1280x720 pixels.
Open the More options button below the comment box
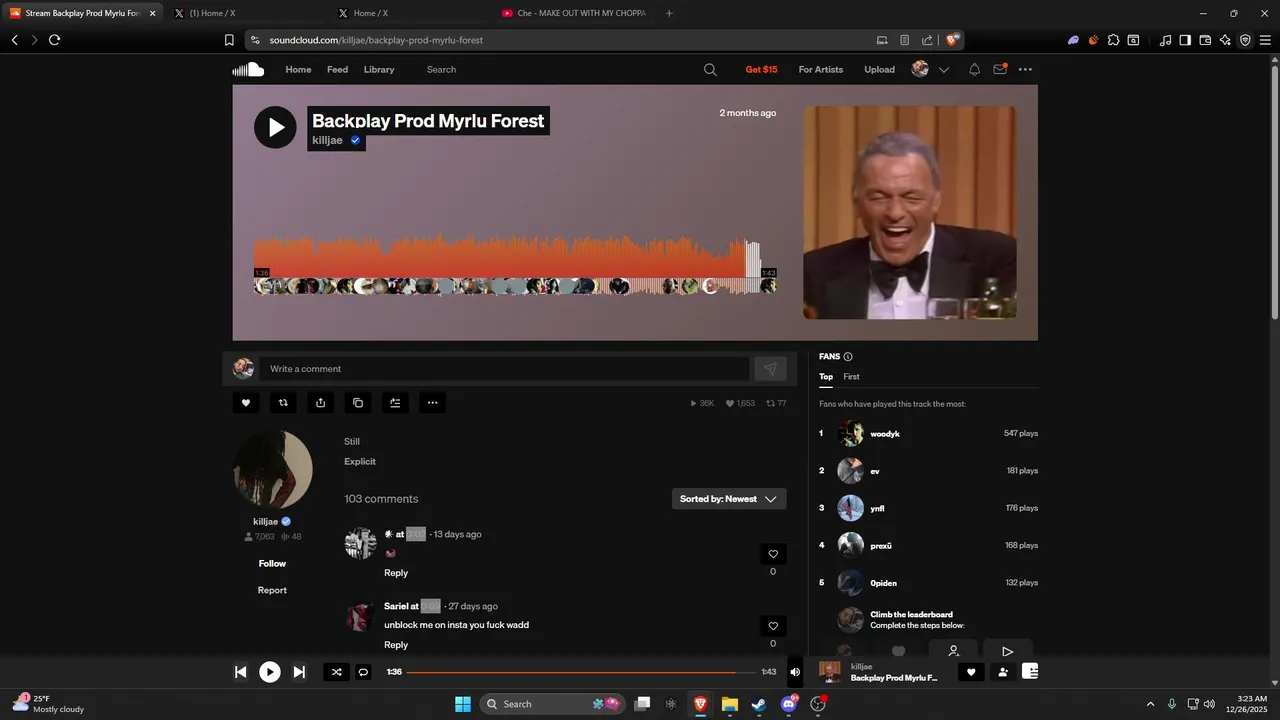click(x=432, y=403)
